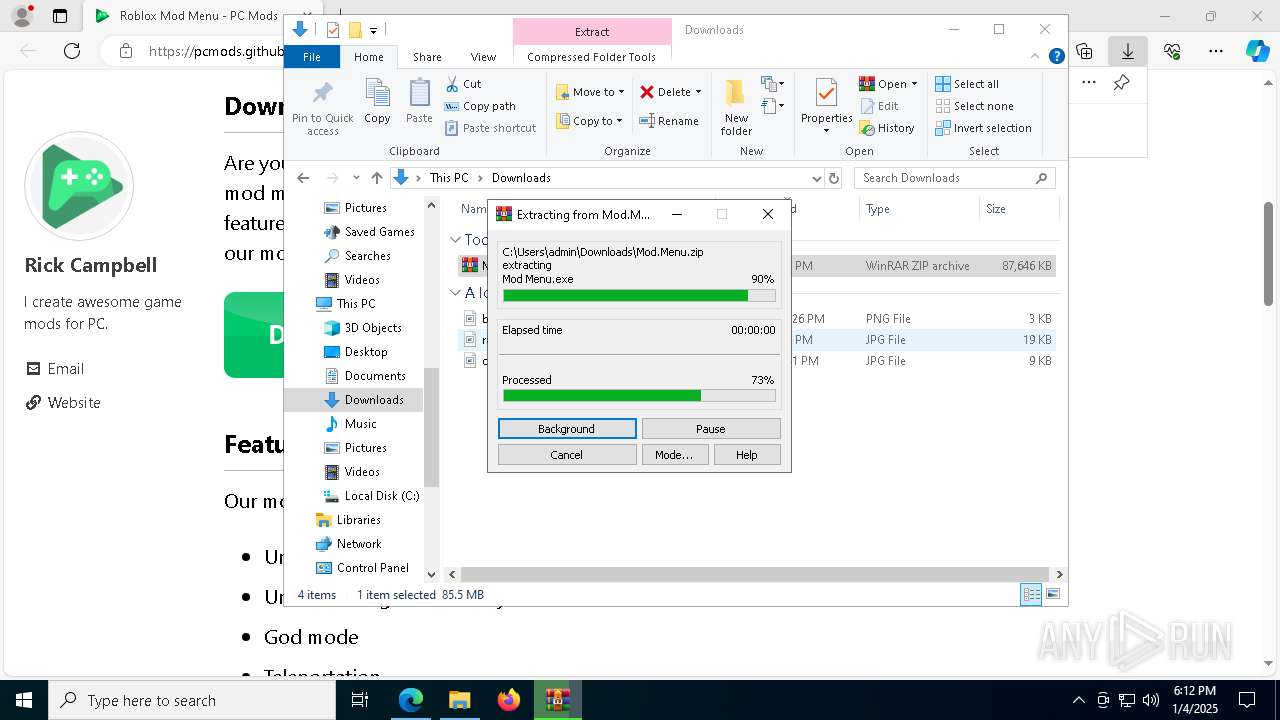This screenshot has width=1280, height=720.
Task: Open Edge from the taskbar
Action: pos(411,700)
